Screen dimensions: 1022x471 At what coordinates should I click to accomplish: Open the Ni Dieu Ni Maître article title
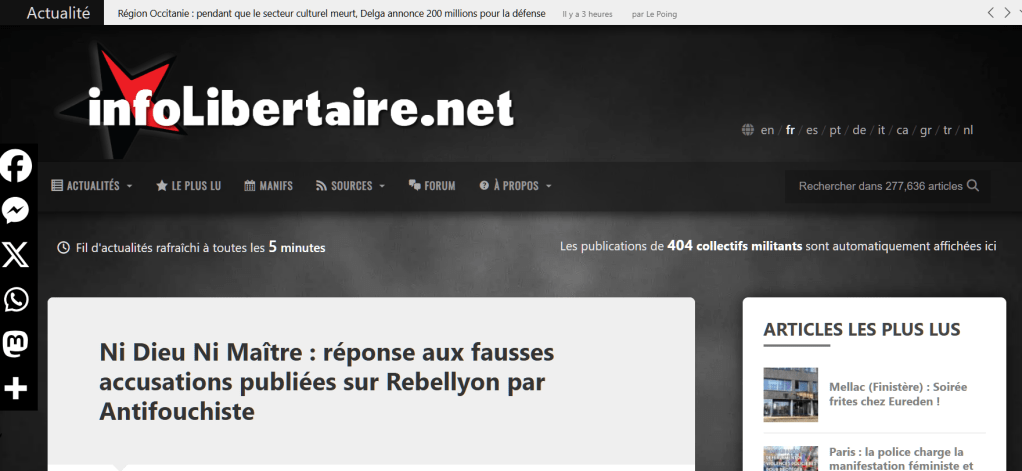click(x=327, y=382)
